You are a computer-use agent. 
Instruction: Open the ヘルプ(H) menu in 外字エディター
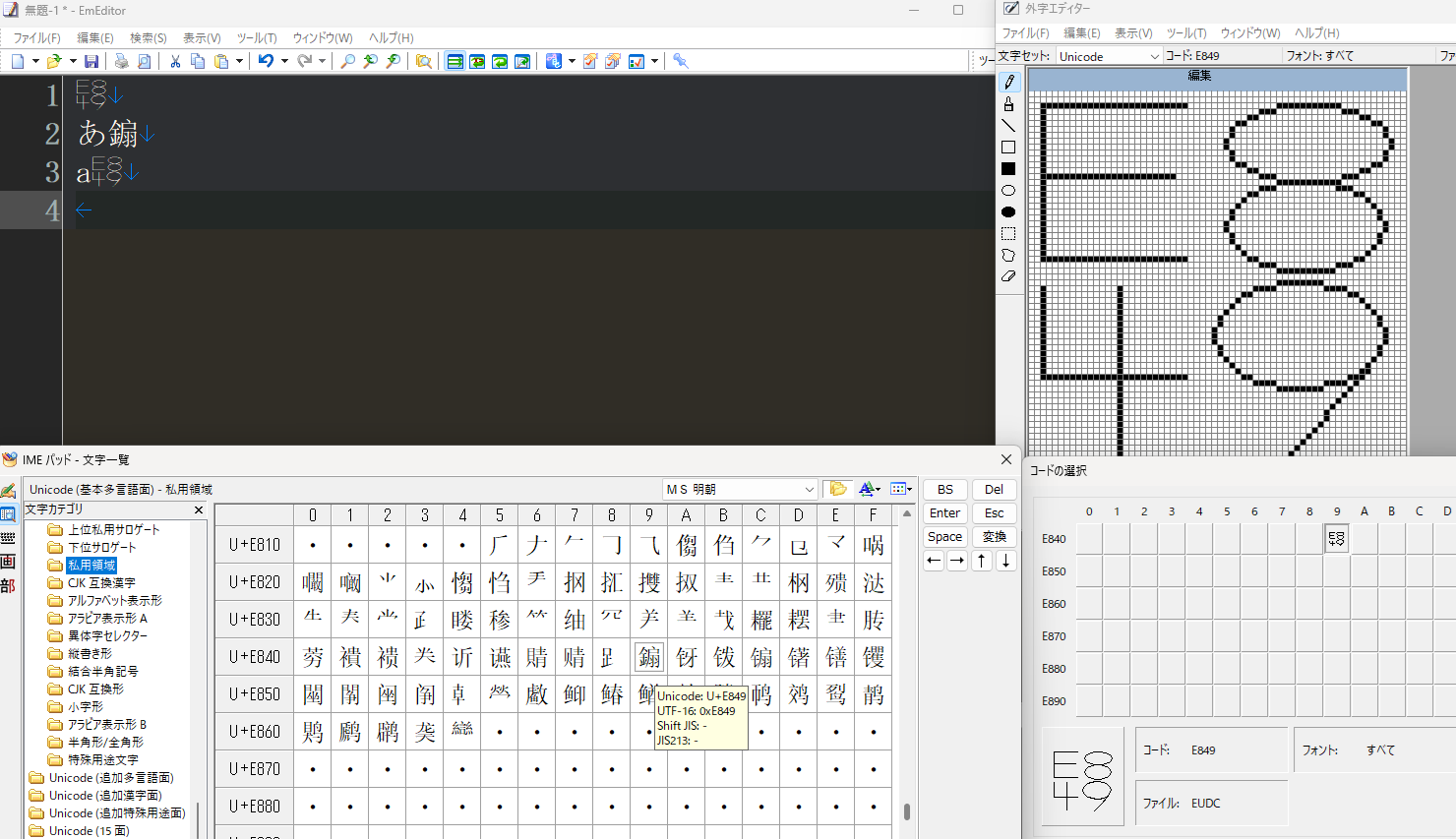tap(1317, 32)
